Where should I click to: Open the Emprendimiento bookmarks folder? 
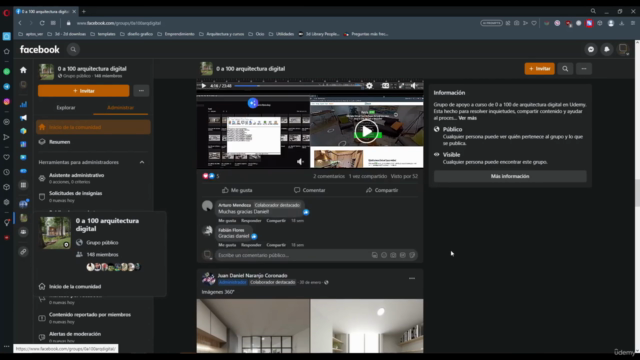pyautogui.click(x=176, y=34)
